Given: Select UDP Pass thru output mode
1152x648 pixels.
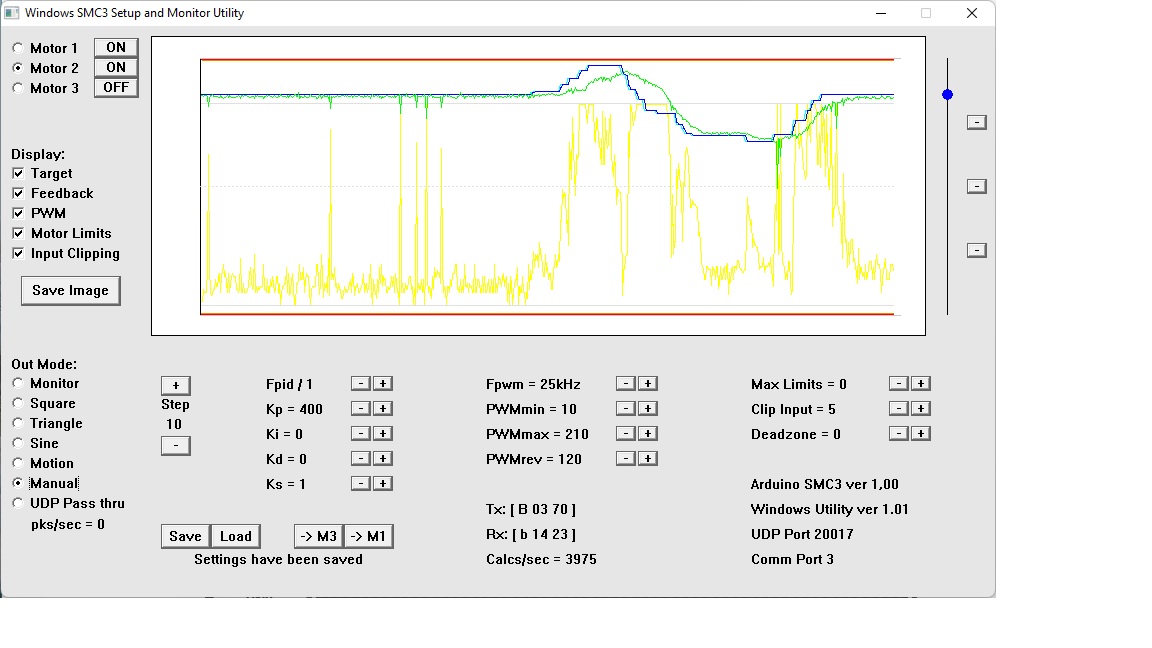Looking at the screenshot, I should [x=19, y=503].
